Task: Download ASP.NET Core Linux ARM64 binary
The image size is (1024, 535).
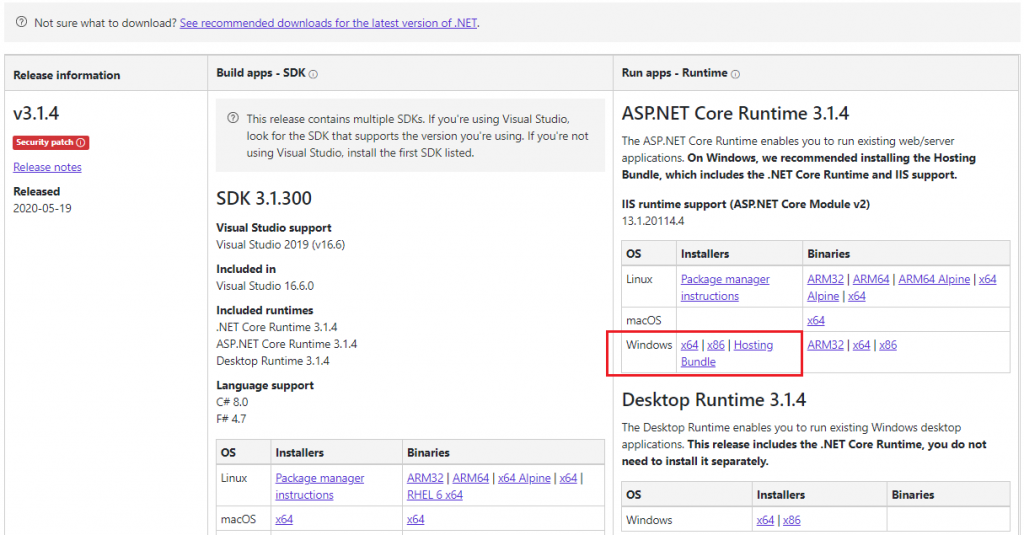Action: pyautogui.click(x=871, y=279)
